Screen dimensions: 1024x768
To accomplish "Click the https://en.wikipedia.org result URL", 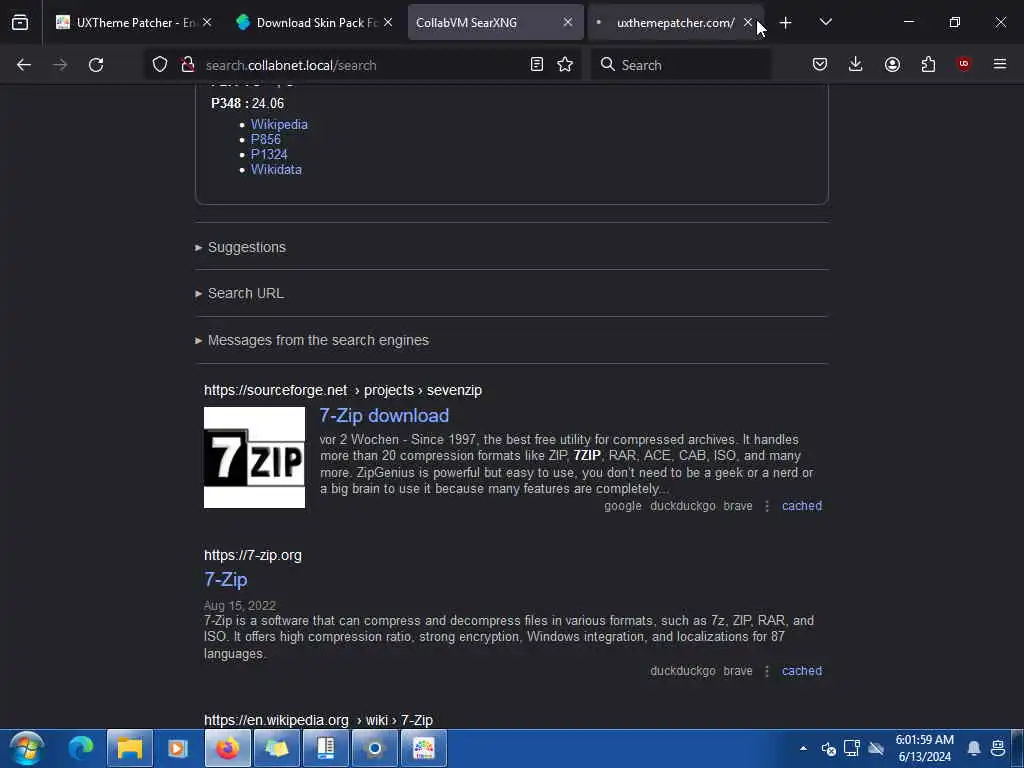I will coord(318,720).
